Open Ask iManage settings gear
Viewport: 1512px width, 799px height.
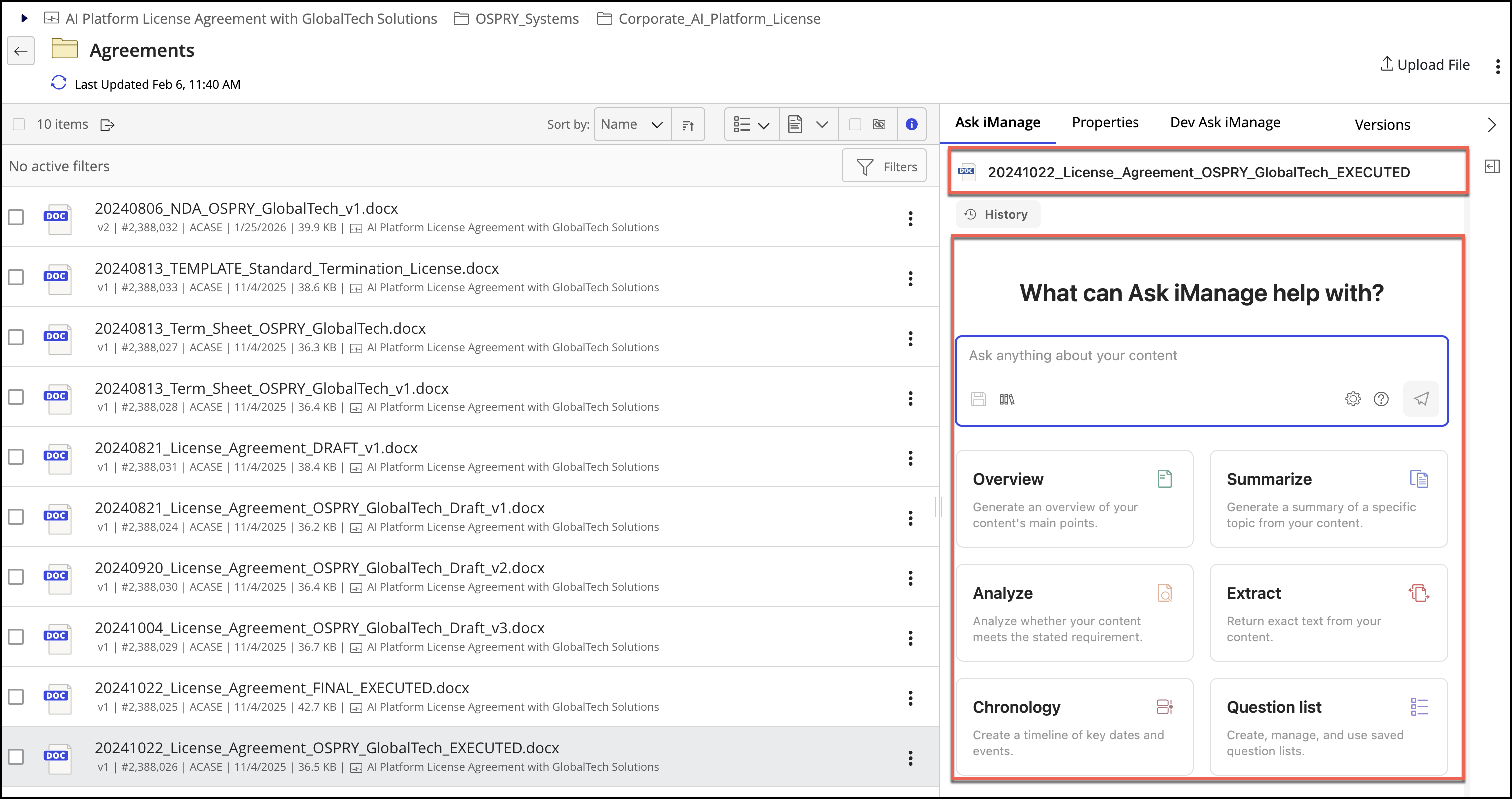[1352, 399]
